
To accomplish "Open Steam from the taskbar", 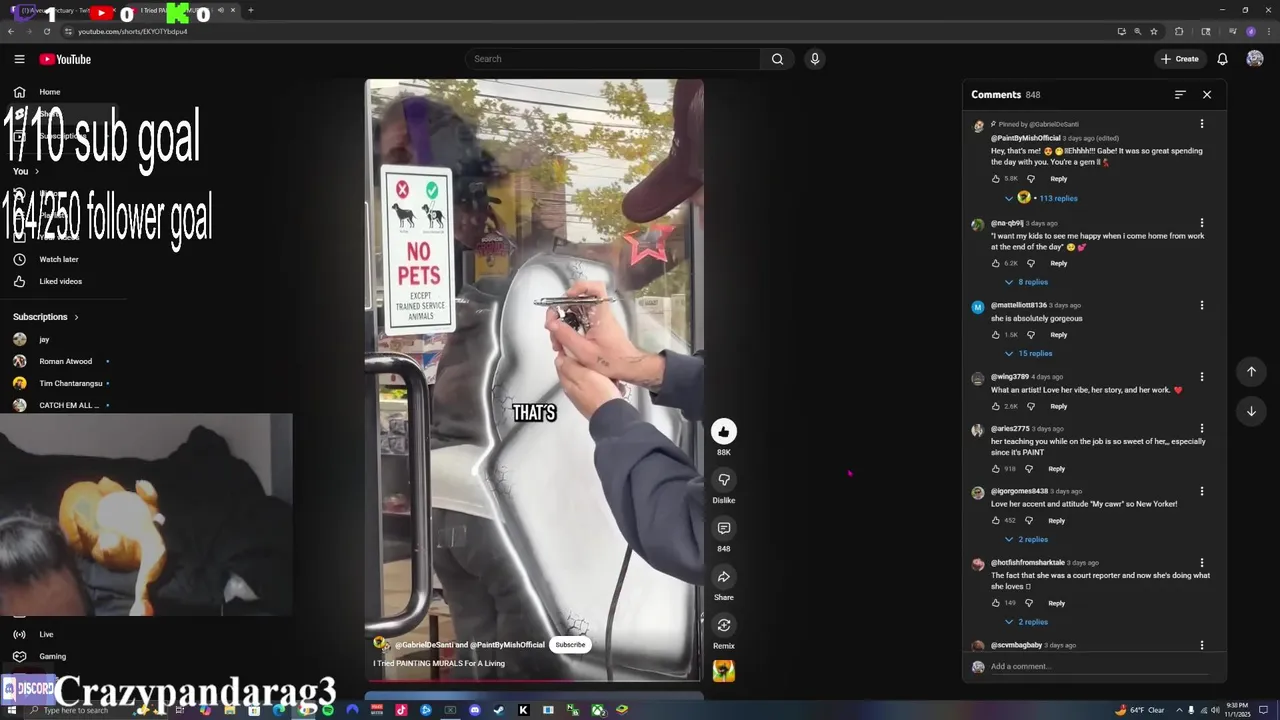I will tap(499, 710).
